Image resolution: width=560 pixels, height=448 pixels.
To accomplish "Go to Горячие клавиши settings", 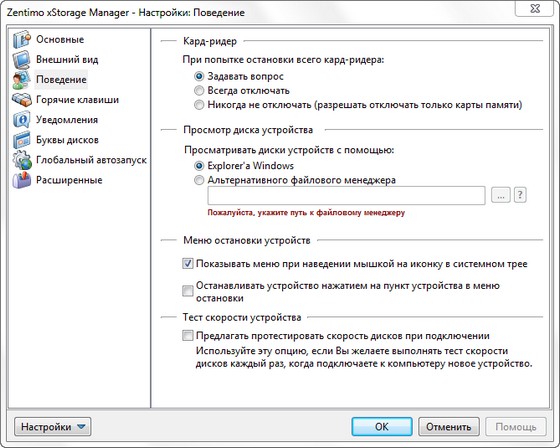I will tap(78, 99).
